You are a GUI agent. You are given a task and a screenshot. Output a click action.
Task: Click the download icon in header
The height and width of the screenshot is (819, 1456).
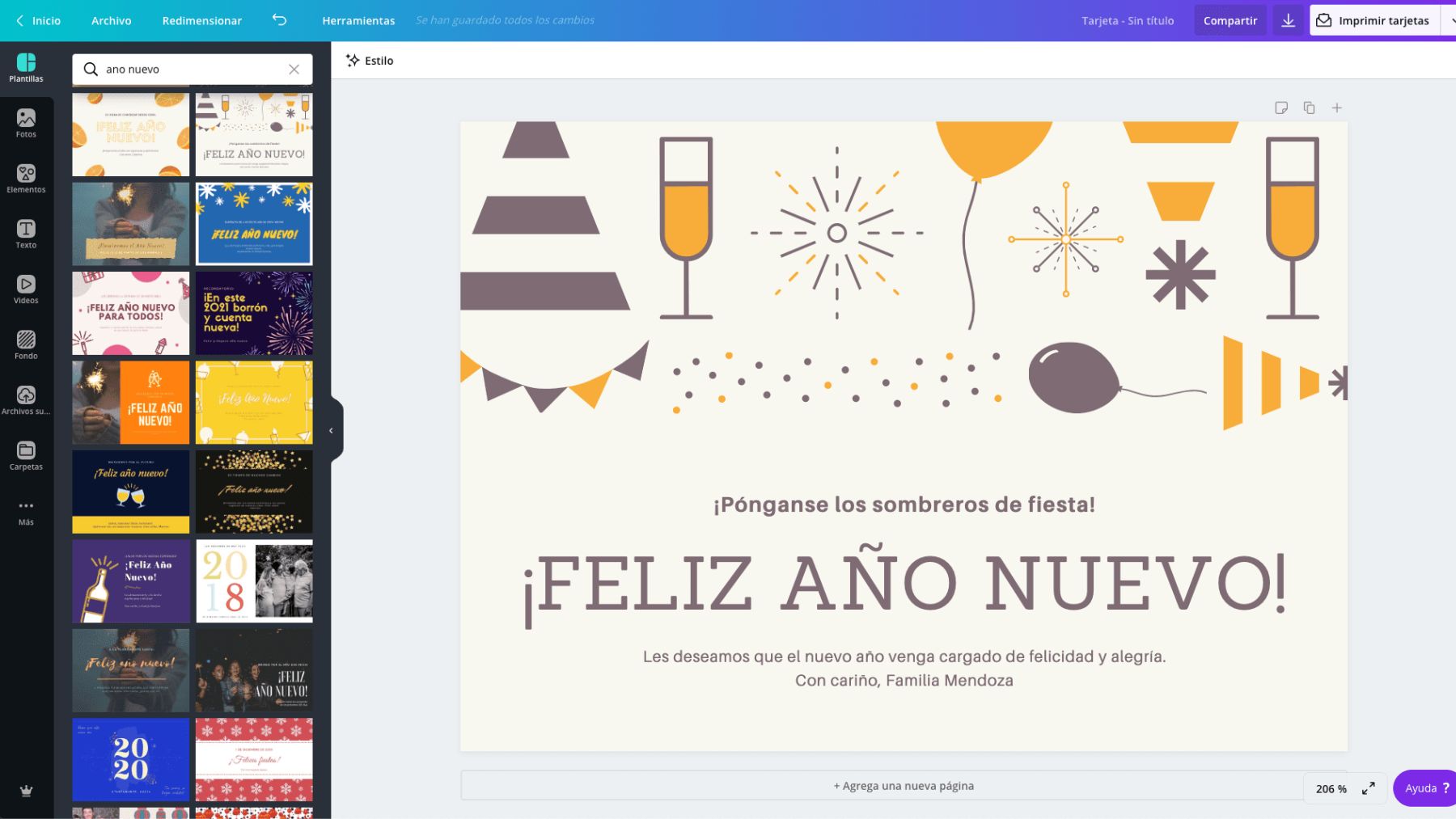(1288, 20)
